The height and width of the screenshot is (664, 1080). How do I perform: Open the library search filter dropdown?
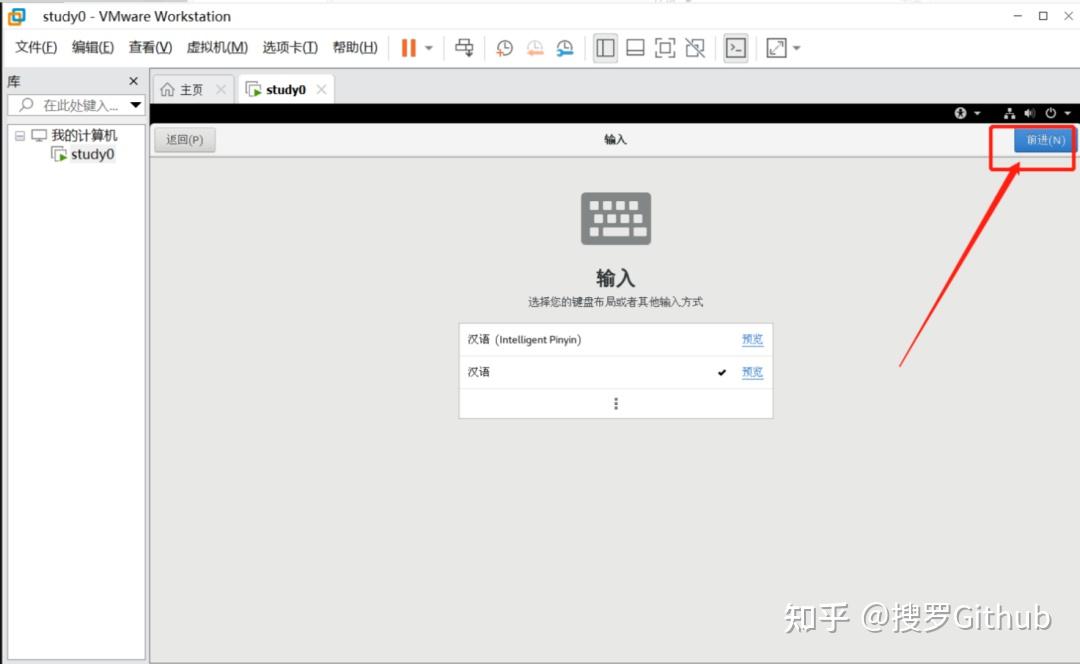tap(136, 105)
